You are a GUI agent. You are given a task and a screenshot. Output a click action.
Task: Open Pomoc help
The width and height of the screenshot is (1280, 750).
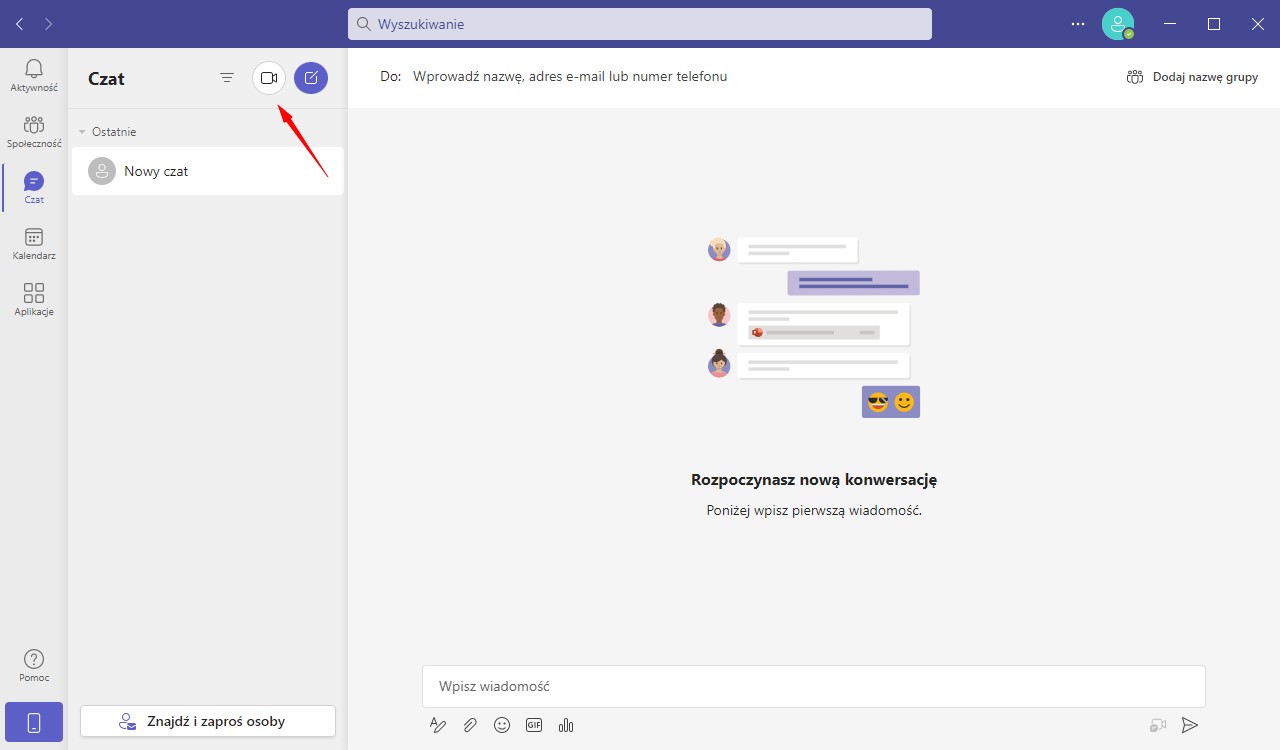[34, 666]
